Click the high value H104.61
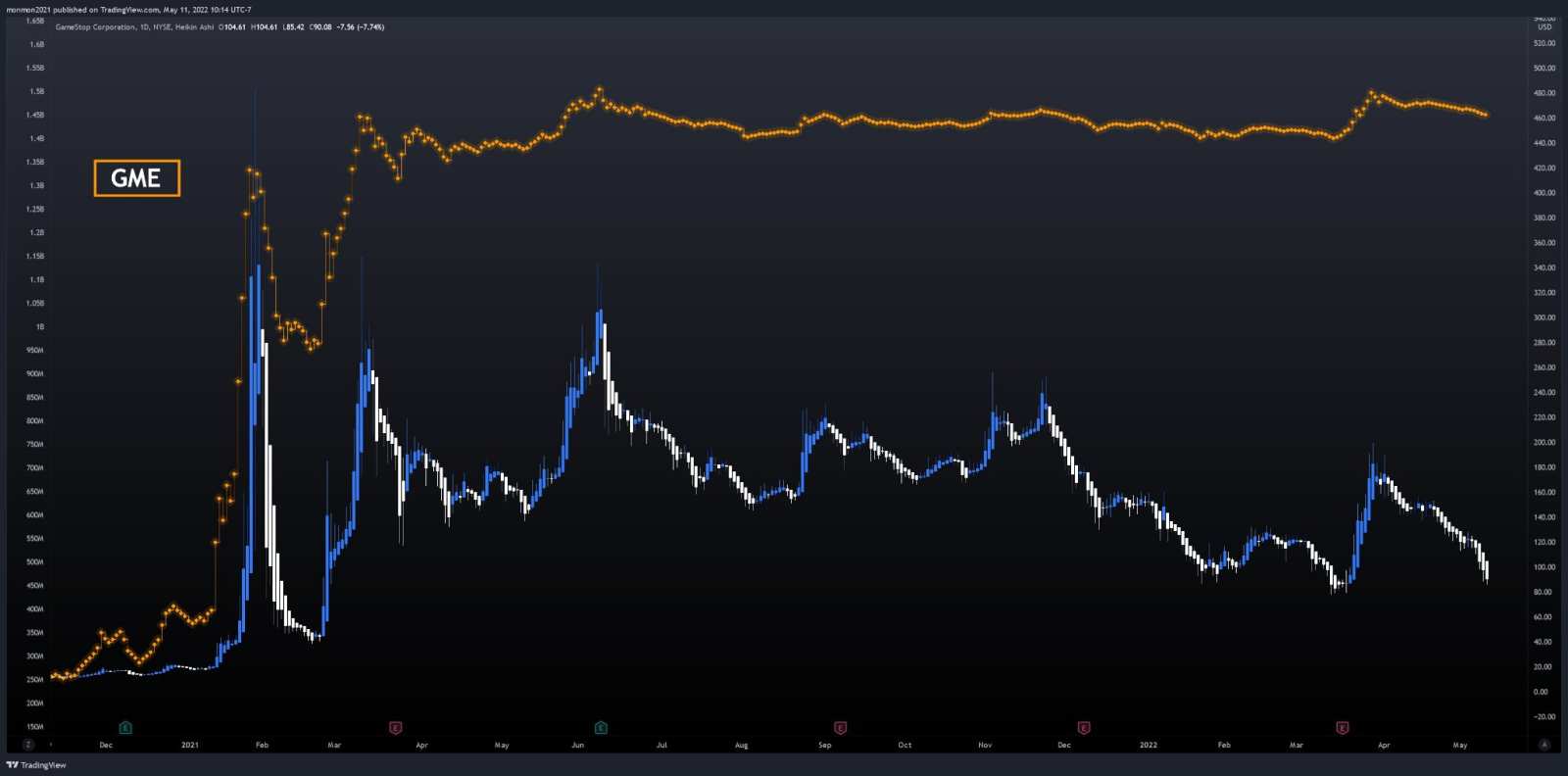 click(265, 27)
